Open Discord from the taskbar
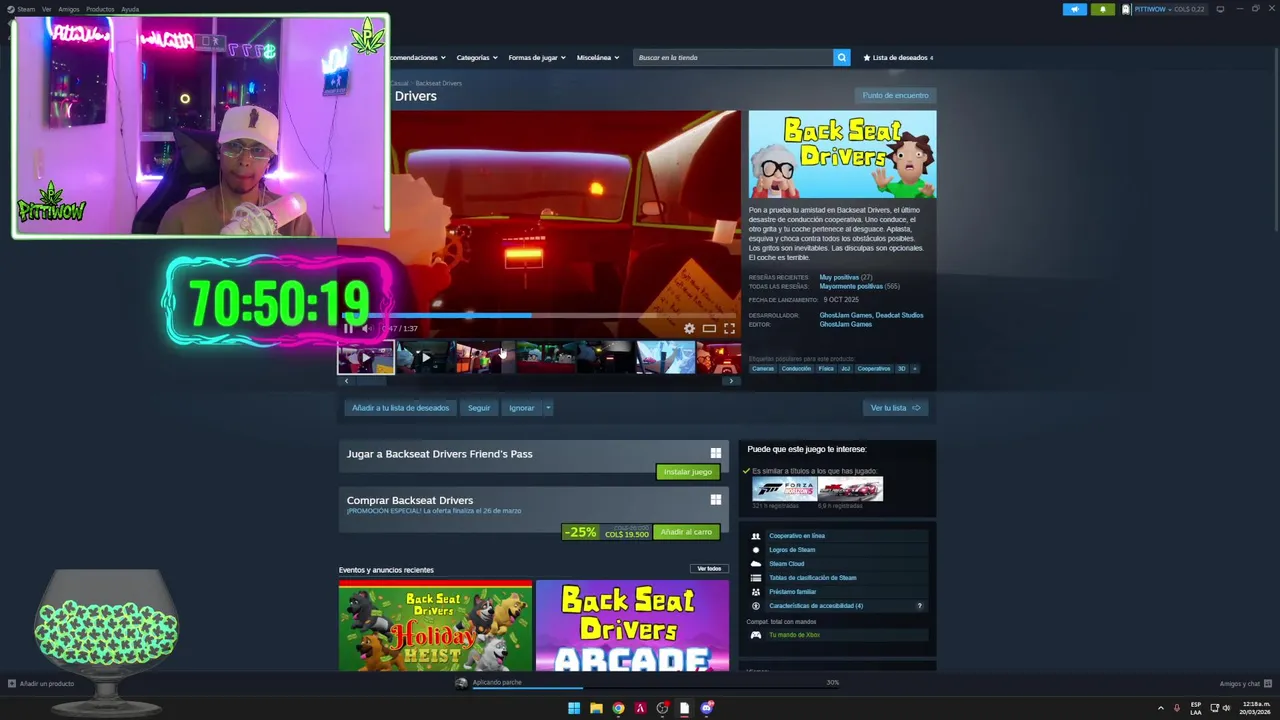Viewport: 1280px width, 720px height. coord(707,708)
